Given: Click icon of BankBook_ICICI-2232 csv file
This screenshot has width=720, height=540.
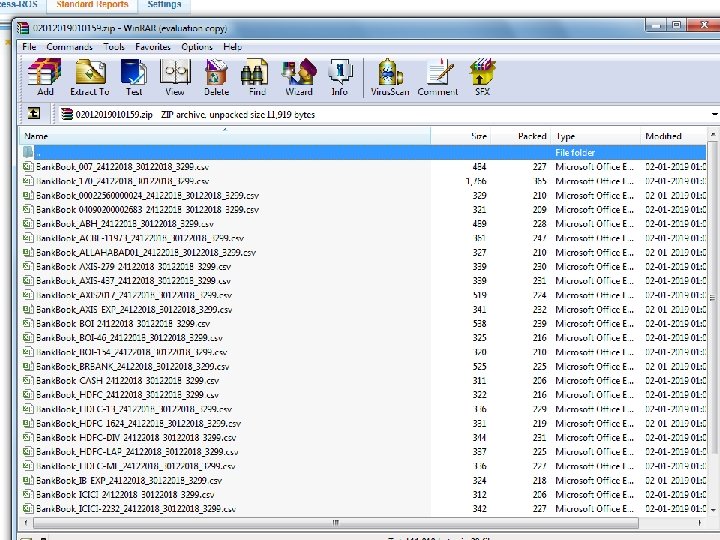Looking at the screenshot, I should (28, 508).
